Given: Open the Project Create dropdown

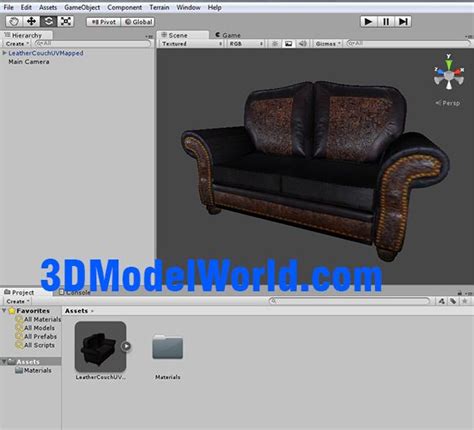Looking at the screenshot, I should coord(18,301).
